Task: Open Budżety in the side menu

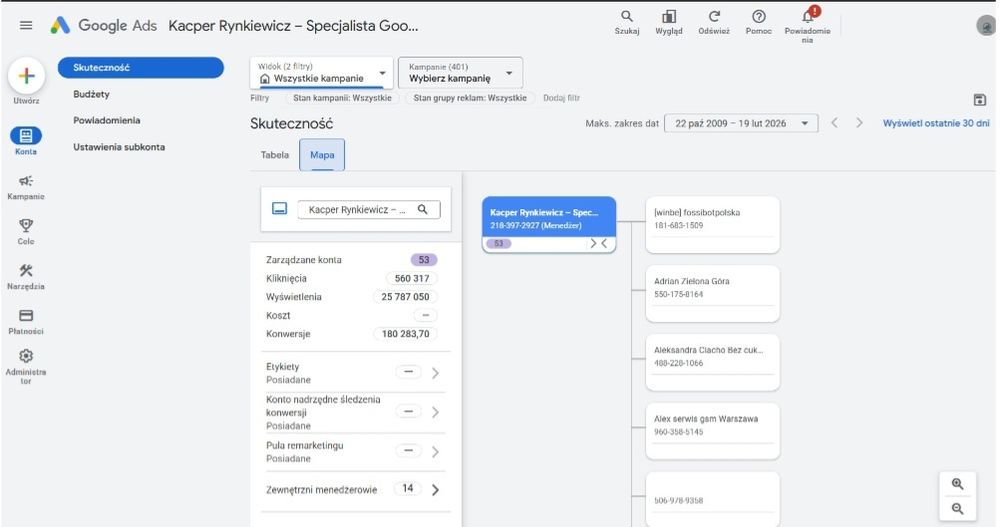Action: tap(91, 94)
